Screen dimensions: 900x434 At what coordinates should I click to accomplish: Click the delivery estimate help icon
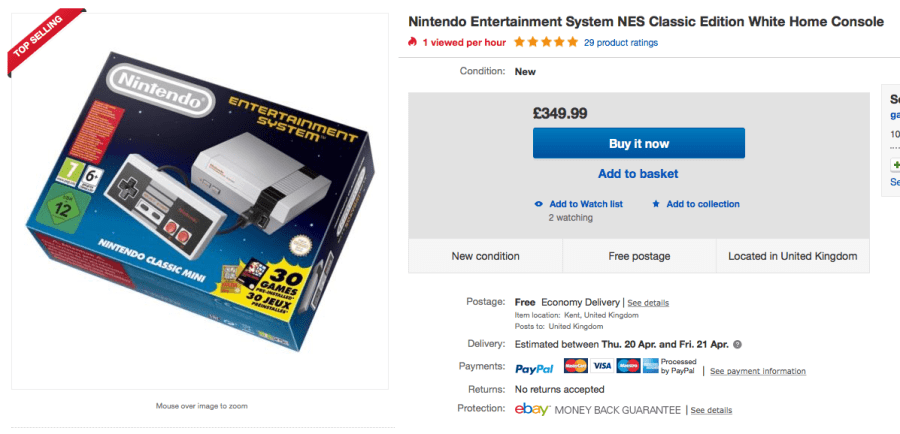(x=737, y=344)
